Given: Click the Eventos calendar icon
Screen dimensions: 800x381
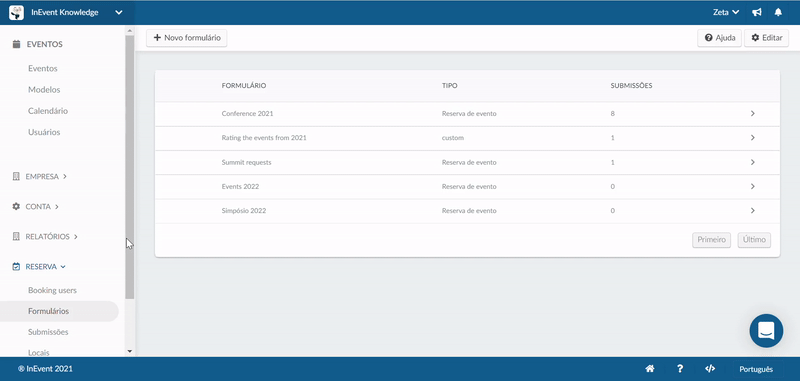Looking at the screenshot, I should tap(16, 44).
